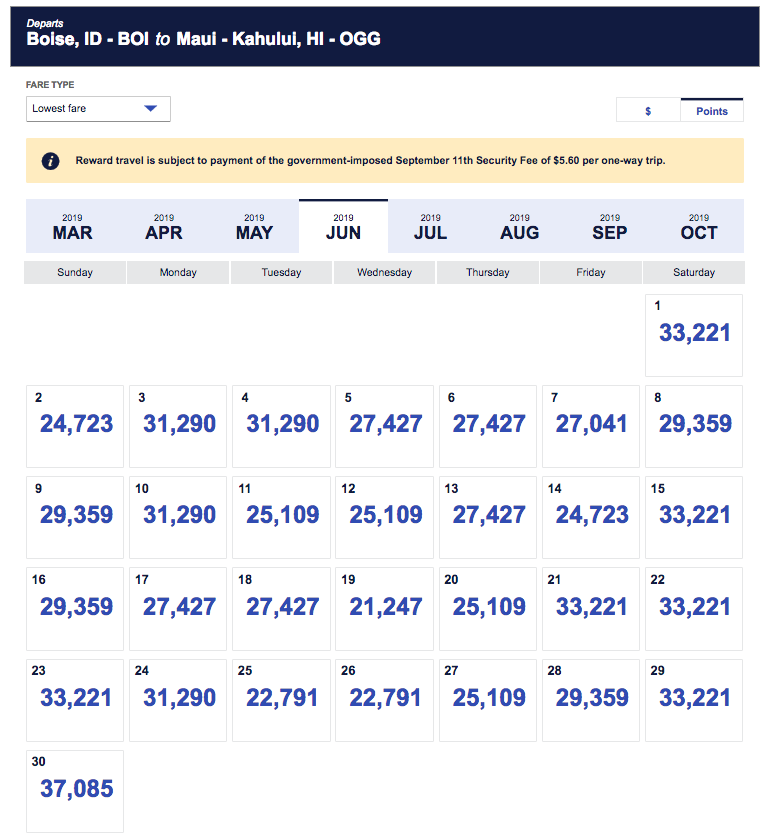Pick June 14 fare of 24,723 points
Viewport: 770px width, 840px height.
pyautogui.click(x=591, y=516)
